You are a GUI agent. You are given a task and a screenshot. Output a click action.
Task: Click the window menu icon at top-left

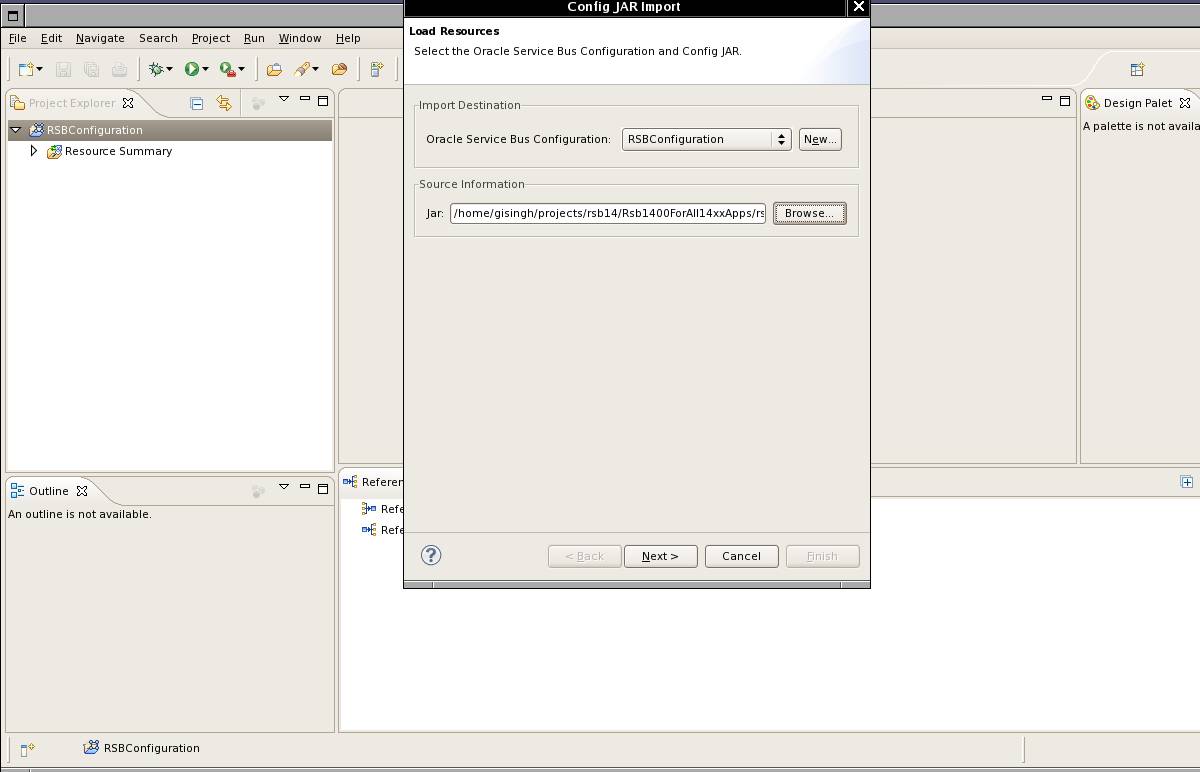[12, 16]
